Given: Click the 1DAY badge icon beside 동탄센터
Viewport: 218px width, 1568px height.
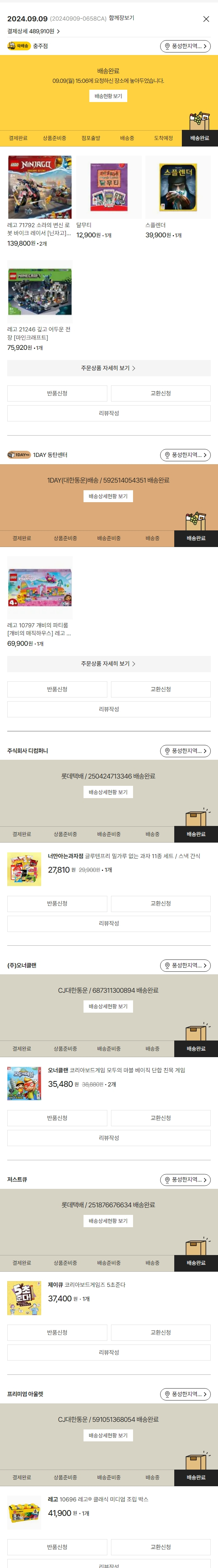Looking at the screenshot, I should pyautogui.click(x=19, y=455).
